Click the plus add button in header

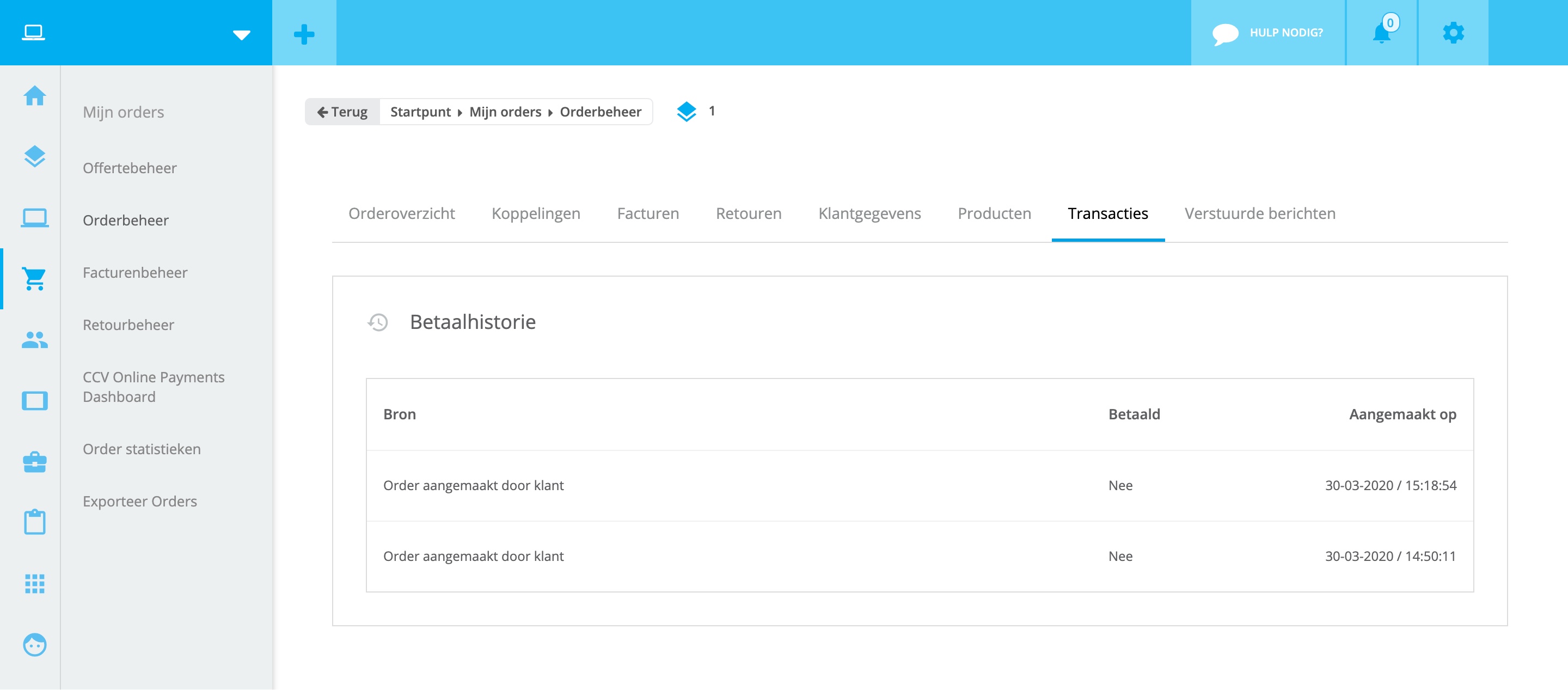pos(304,34)
